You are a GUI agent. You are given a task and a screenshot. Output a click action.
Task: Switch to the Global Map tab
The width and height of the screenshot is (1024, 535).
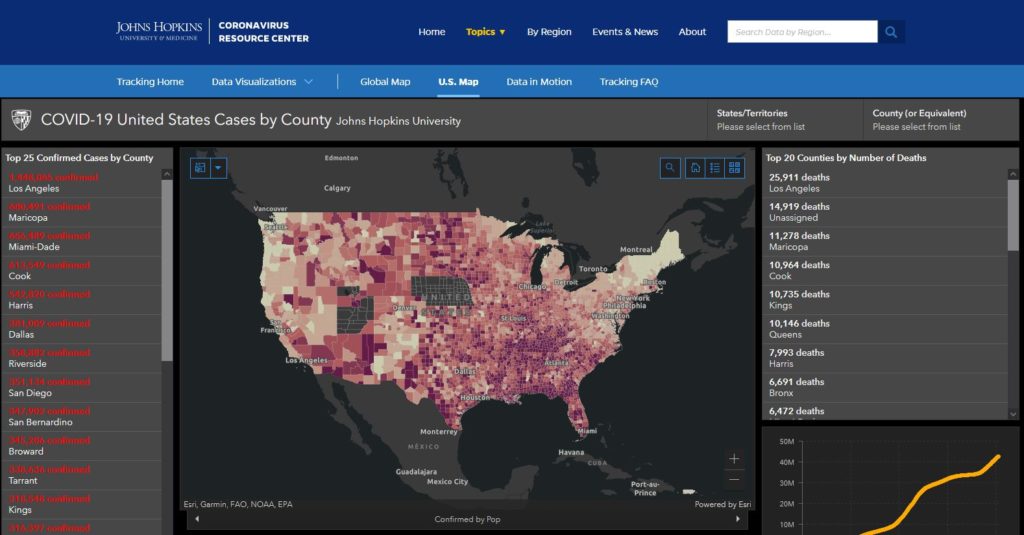pos(385,82)
